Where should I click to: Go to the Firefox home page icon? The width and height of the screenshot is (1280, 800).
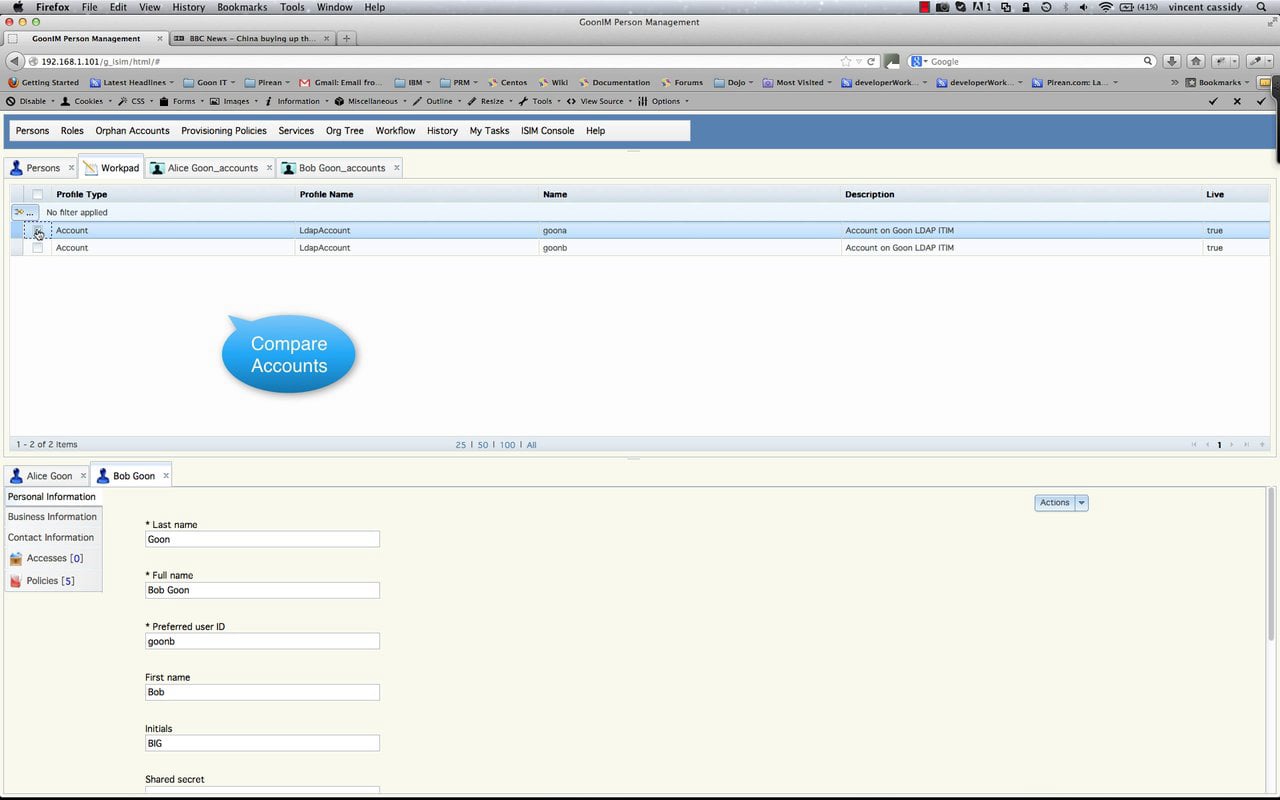1196,61
